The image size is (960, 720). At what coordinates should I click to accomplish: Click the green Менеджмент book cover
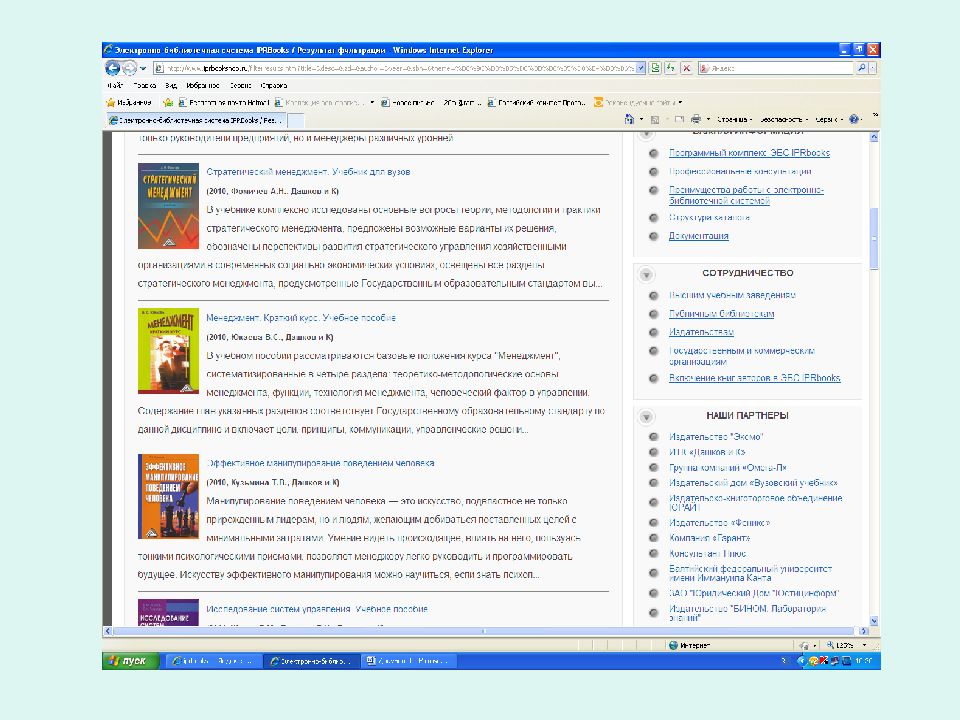pyautogui.click(x=168, y=351)
